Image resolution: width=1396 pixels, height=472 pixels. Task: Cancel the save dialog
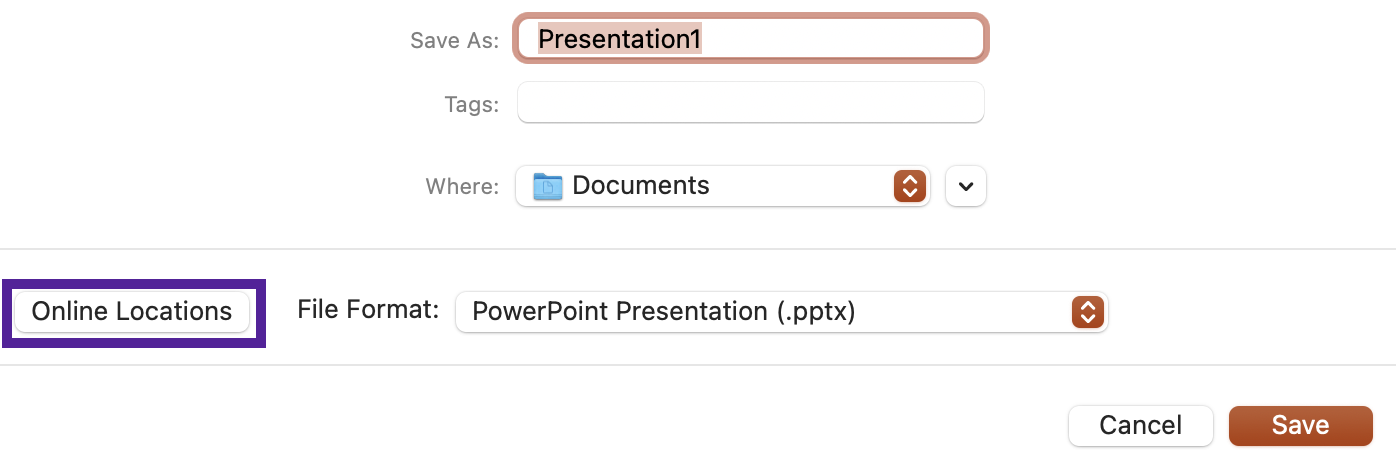1140,425
